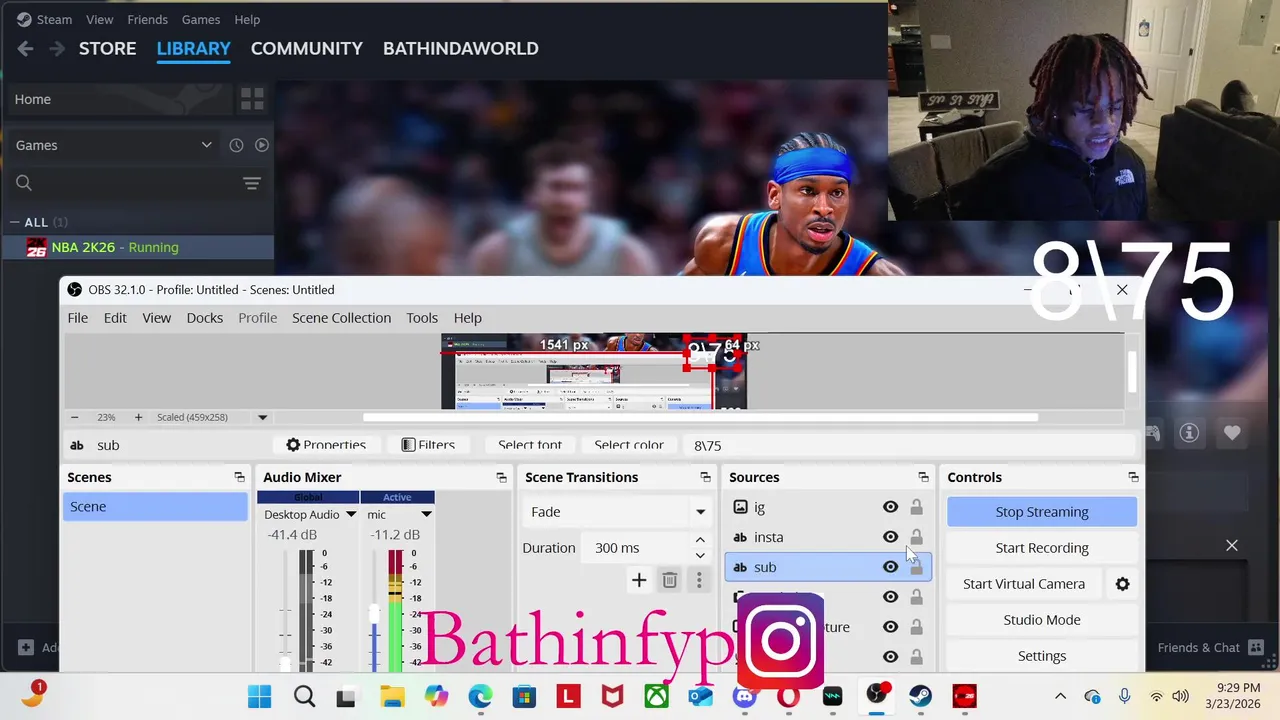
Task: Open Steam from the taskbar
Action: pos(920,696)
